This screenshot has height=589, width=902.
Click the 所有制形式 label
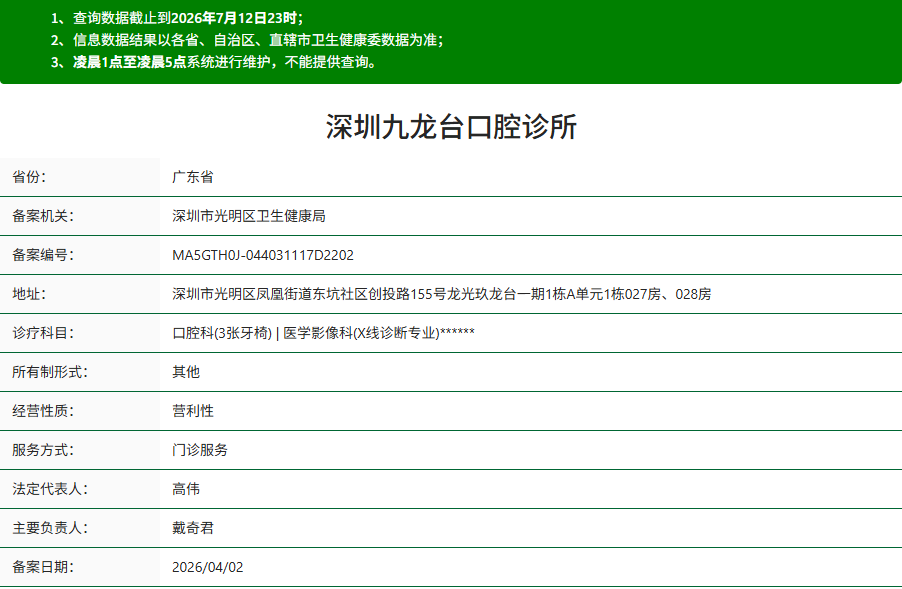(x=50, y=372)
